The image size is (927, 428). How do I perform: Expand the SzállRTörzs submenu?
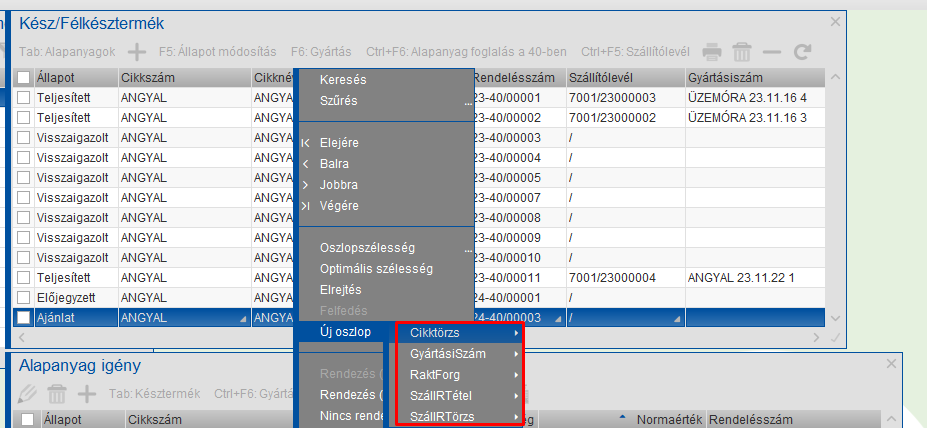coord(459,416)
